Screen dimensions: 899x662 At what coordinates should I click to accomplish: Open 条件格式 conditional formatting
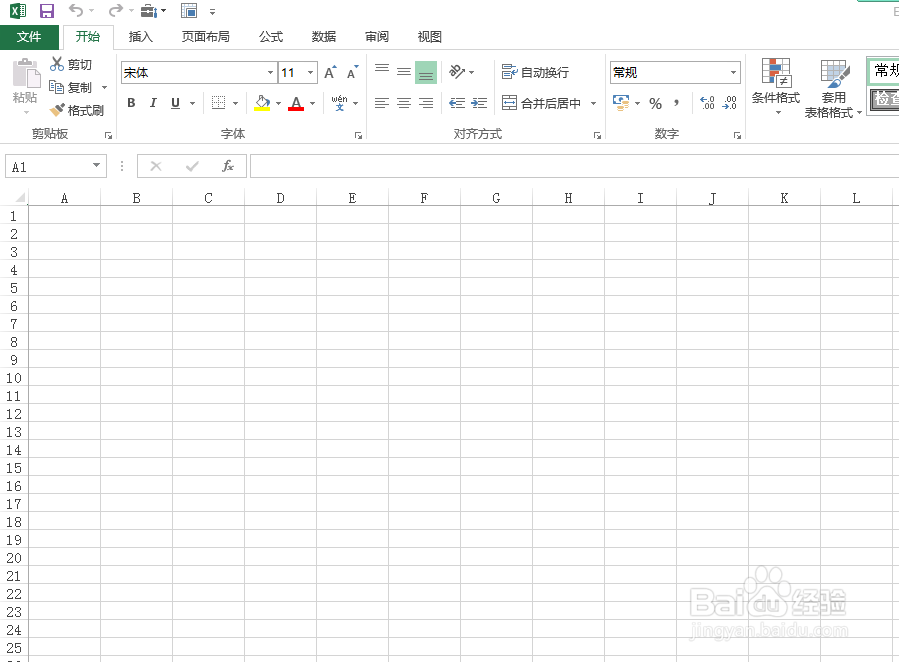pos(776,86)
